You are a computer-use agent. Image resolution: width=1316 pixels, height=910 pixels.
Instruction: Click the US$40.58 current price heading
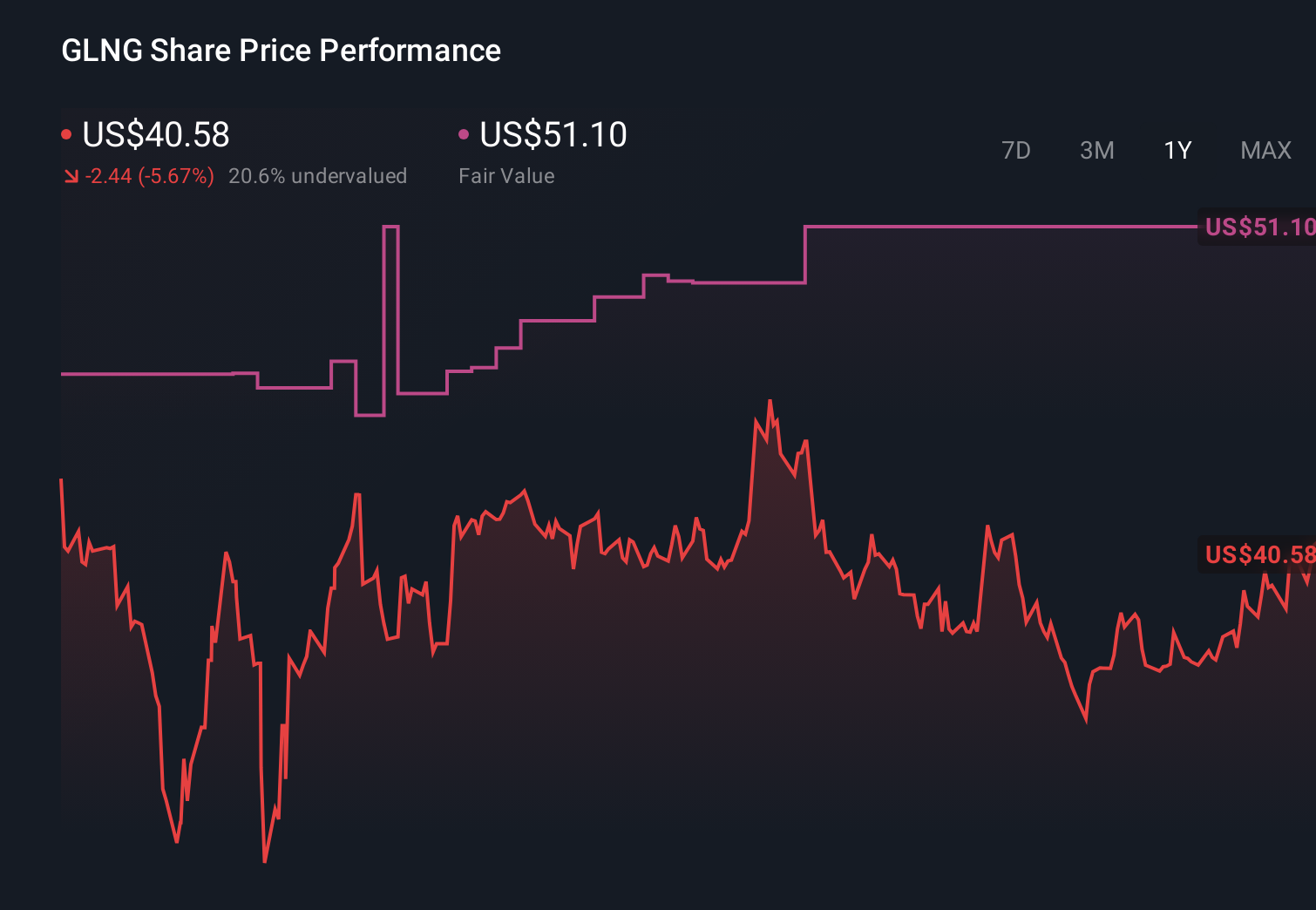(156, 134)
